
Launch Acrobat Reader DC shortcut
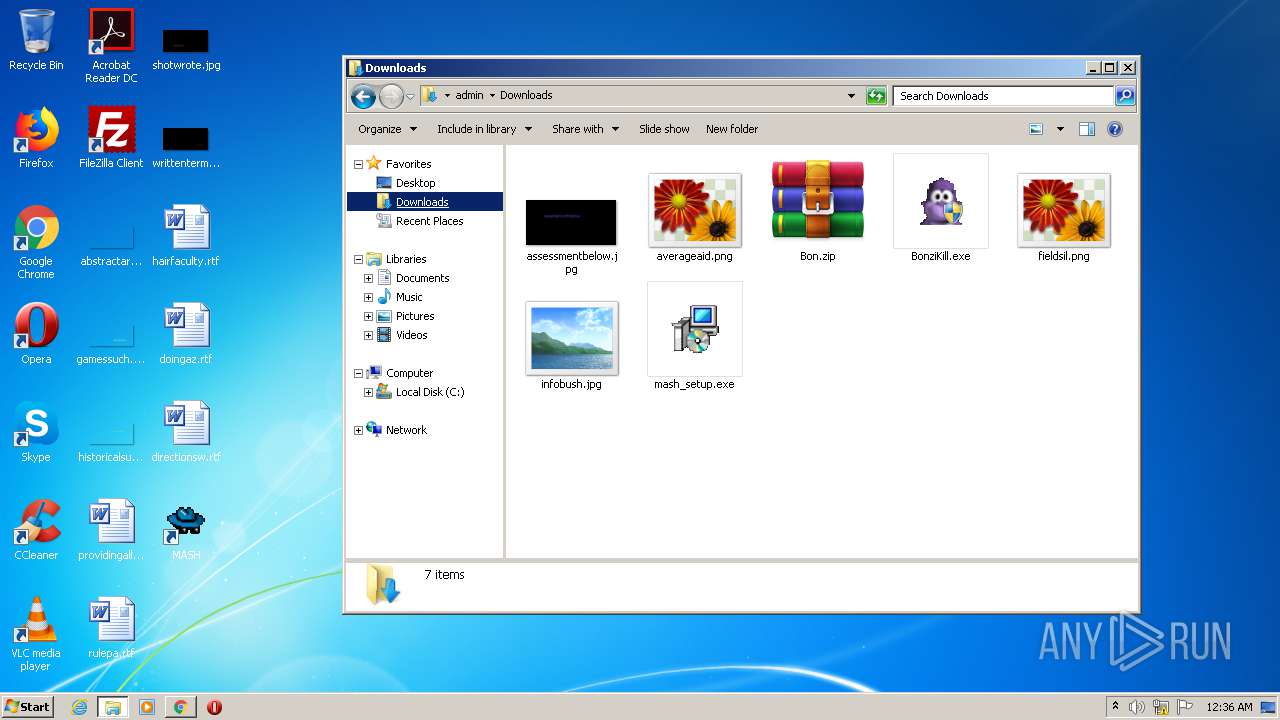pyautogui.click(x=111, y=46)
